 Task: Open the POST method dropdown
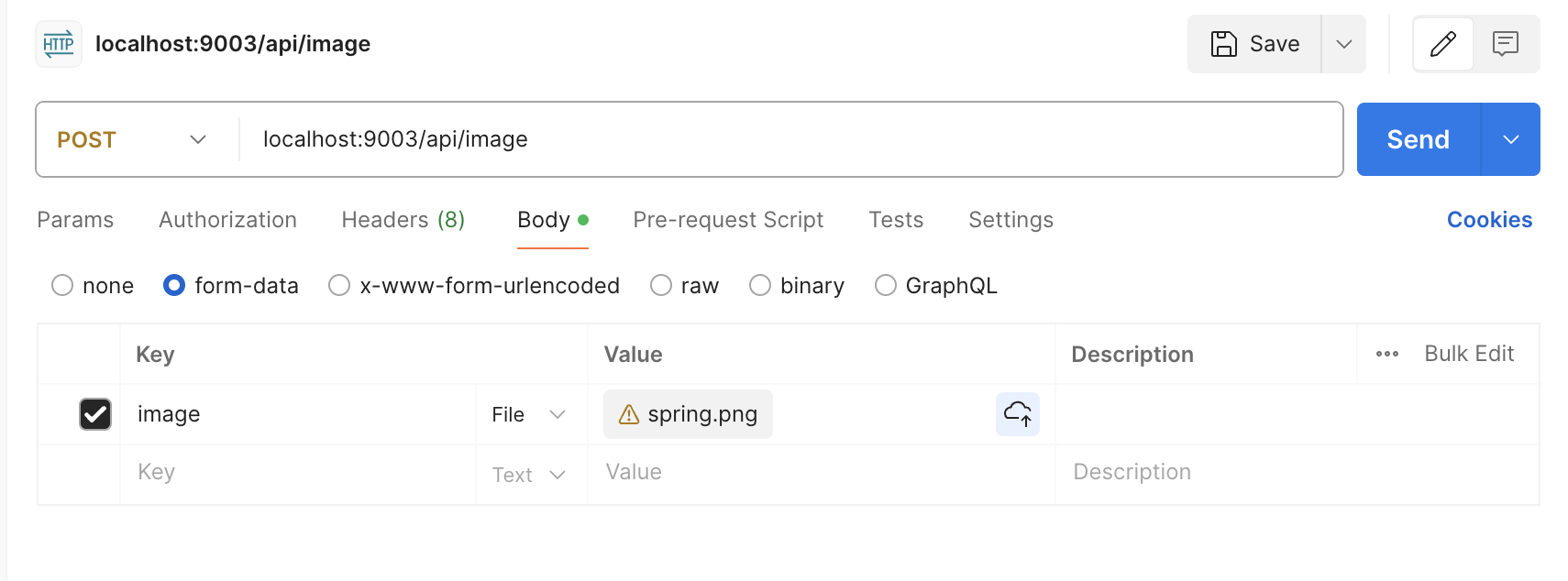133,139
